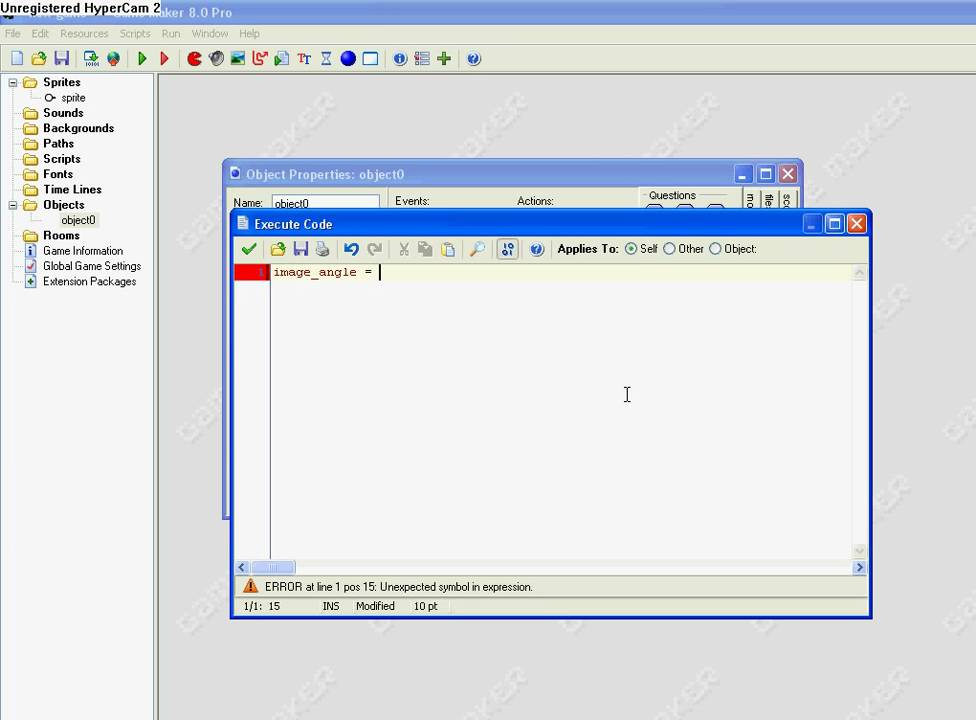Image resolution: width=976 pixels, height=720 pixels.
Task: Click code editor left scroll arrow
Action: coord(242,568)
